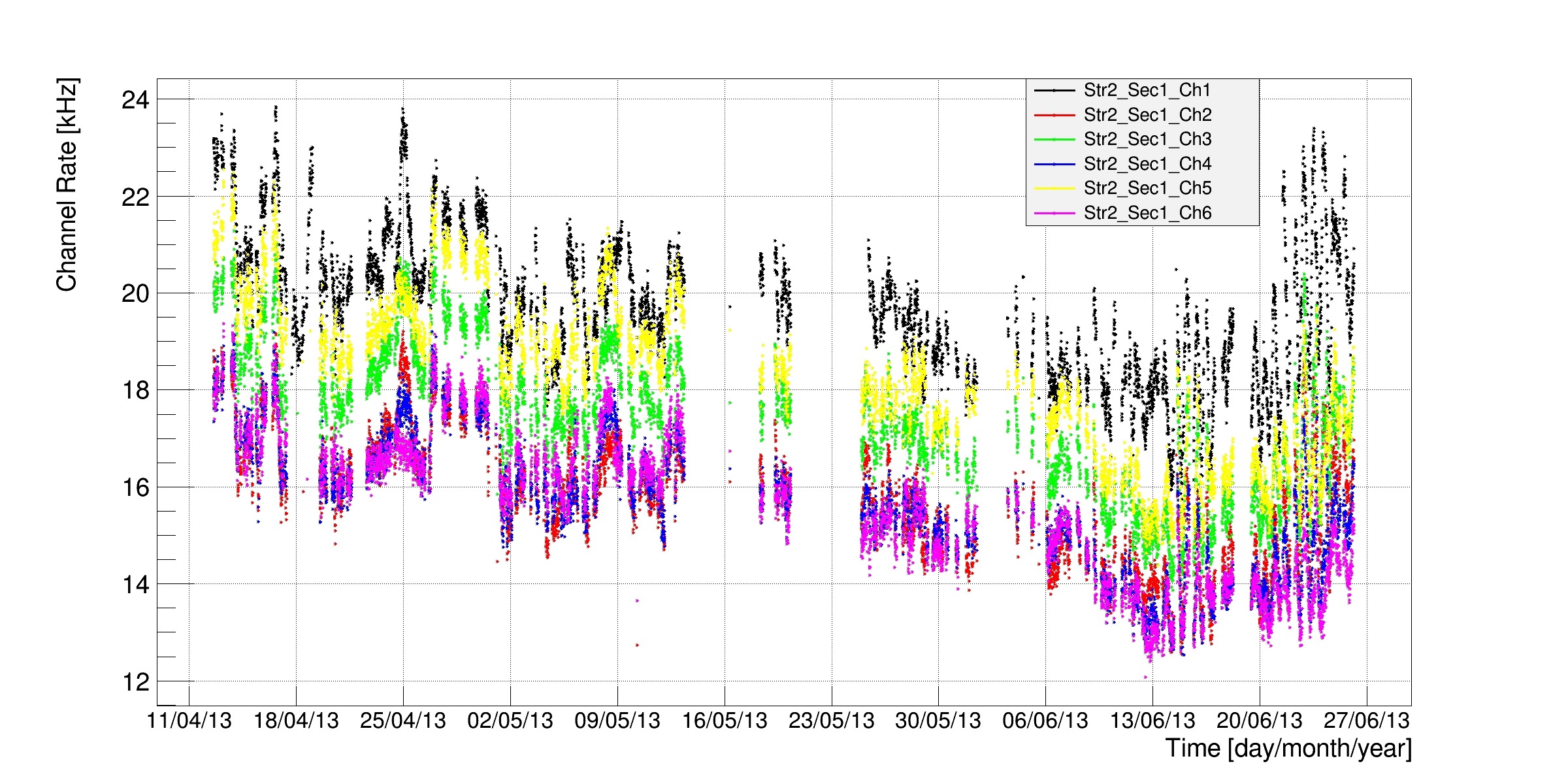Click the 30/05/13 date tick label

point(938,721)
